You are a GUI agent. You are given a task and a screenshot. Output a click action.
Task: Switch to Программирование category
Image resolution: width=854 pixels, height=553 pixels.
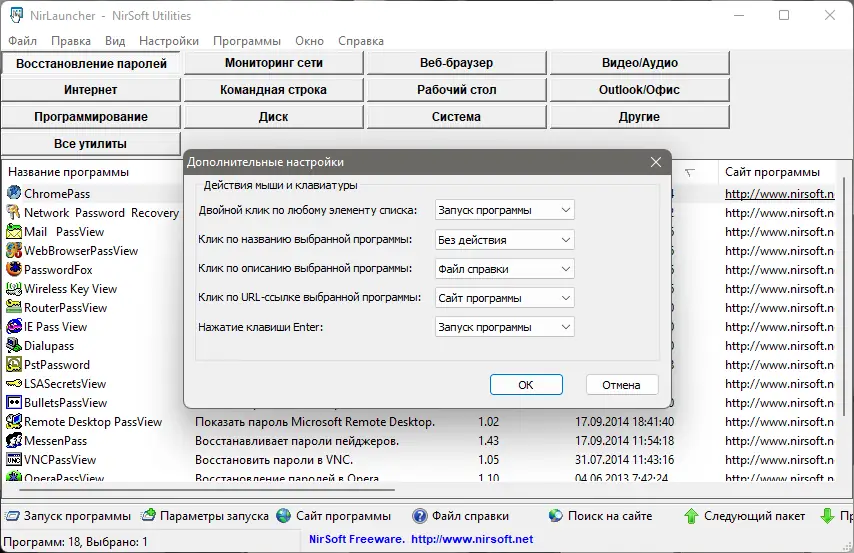coord(91,117)
